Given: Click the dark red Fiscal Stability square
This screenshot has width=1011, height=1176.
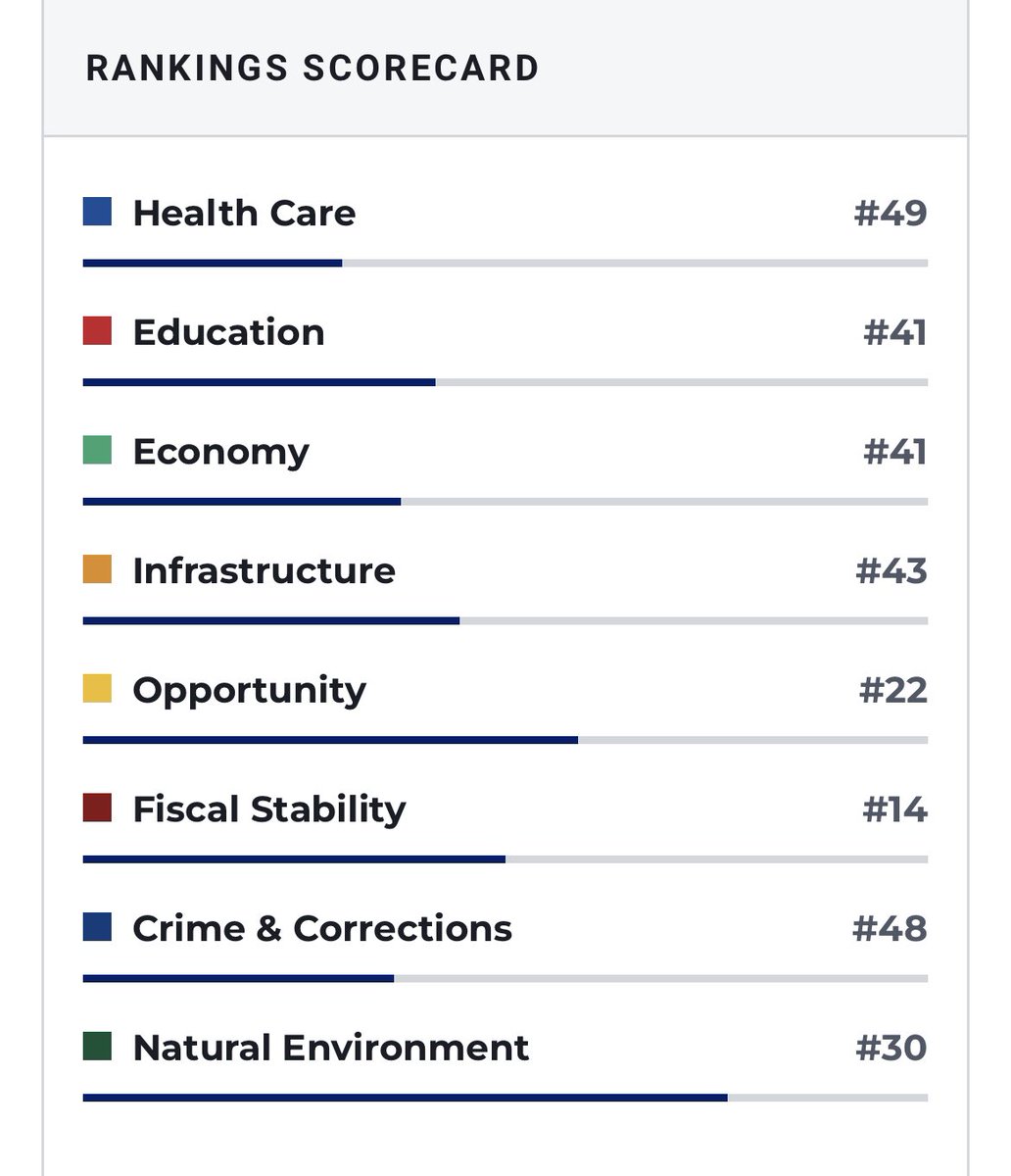Looking at the screenshot, I should coord(97,808).
